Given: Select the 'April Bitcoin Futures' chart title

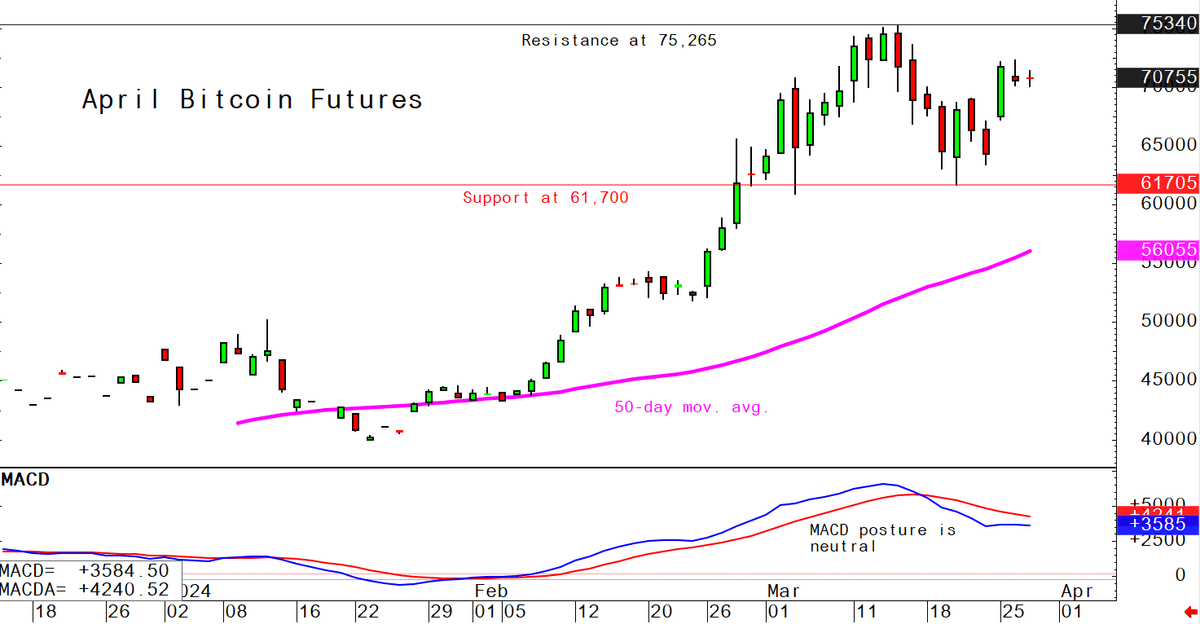Looking at the screenshot, I should point(252,100).
